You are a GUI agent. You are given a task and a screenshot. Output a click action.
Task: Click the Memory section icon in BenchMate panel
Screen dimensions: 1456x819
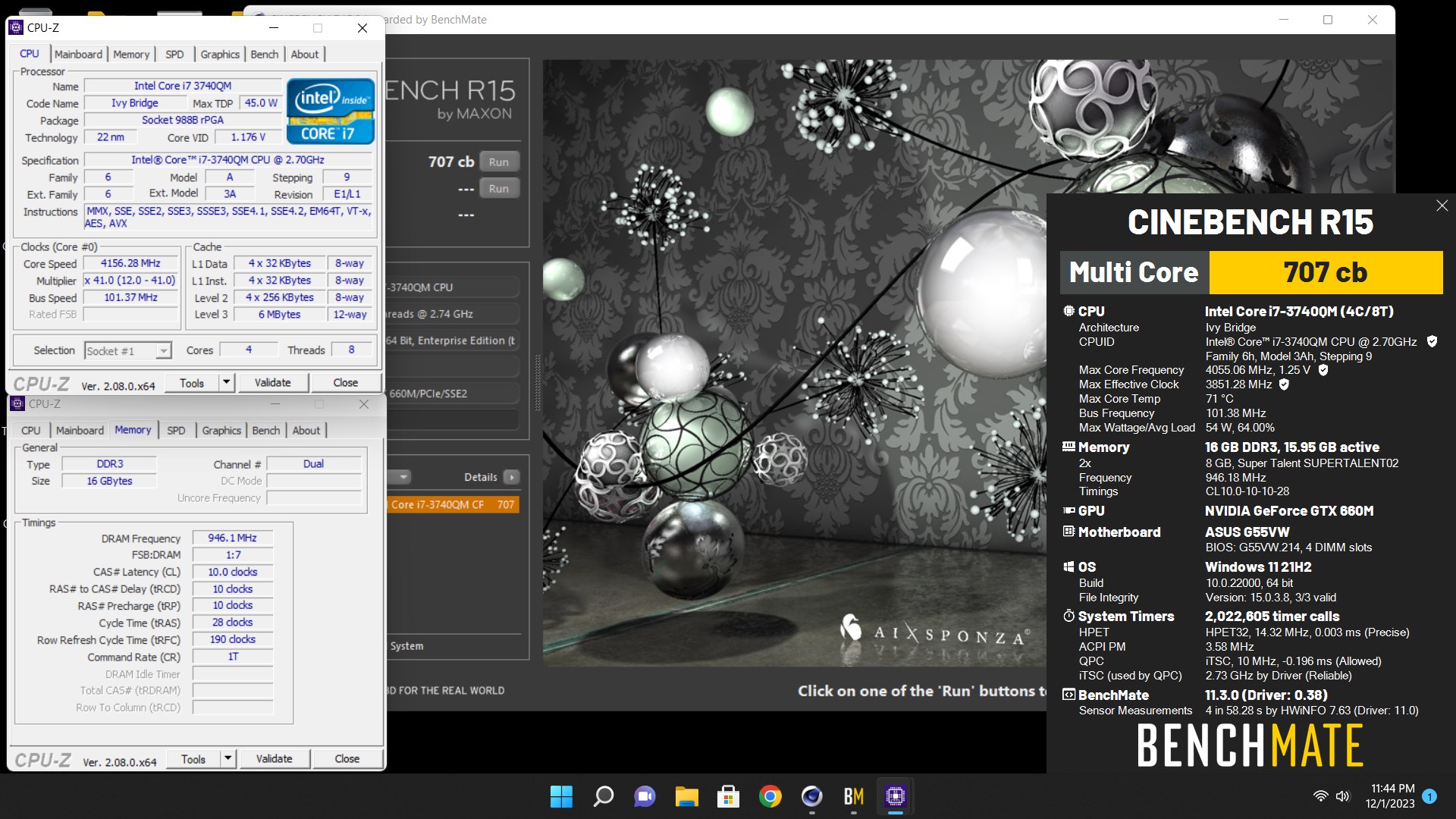(x=1068, y=447)
